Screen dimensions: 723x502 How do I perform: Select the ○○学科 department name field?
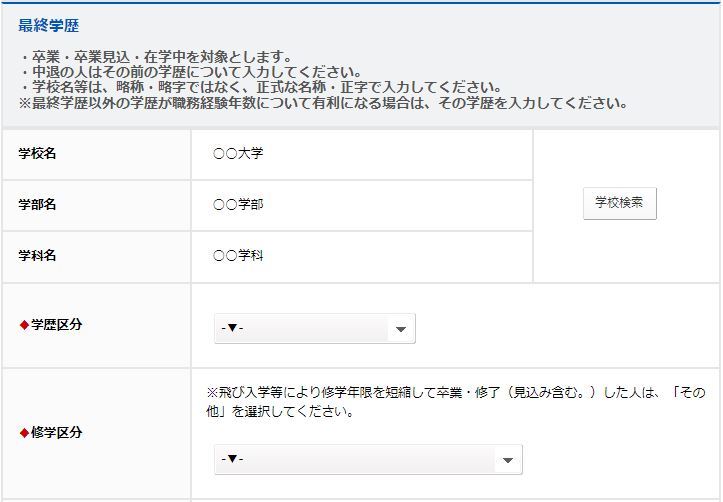point(238,256)
